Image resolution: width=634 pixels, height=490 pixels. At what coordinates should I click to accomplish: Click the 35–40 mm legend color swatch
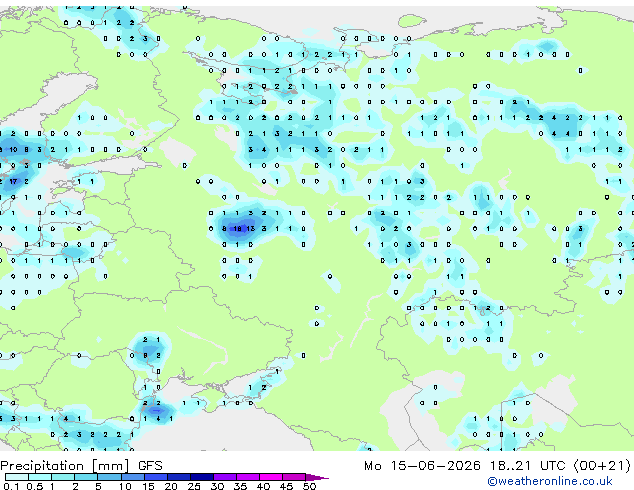click(247, 477)
